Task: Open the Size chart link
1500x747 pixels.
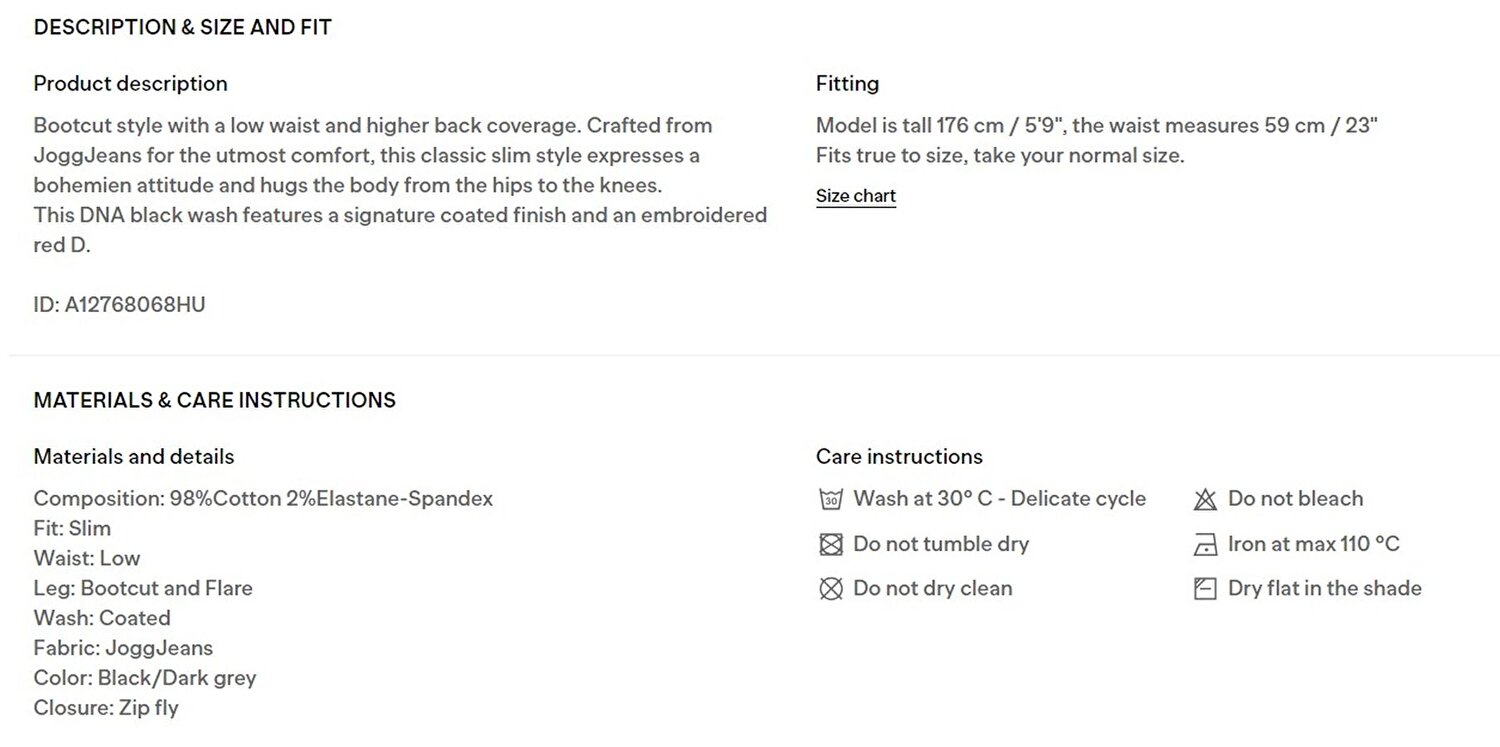Action: tap(856, 196)
